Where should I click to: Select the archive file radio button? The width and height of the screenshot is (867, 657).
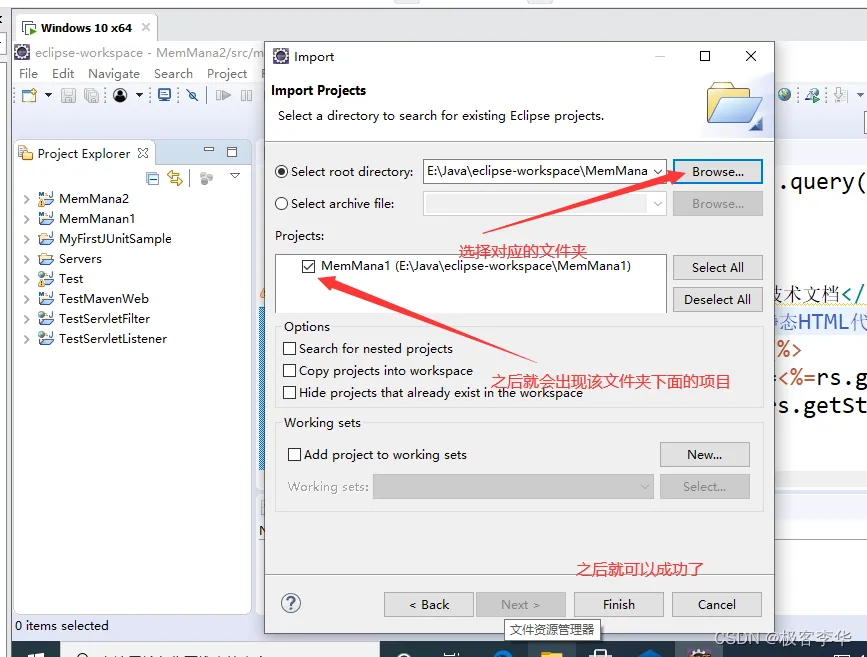281,204
